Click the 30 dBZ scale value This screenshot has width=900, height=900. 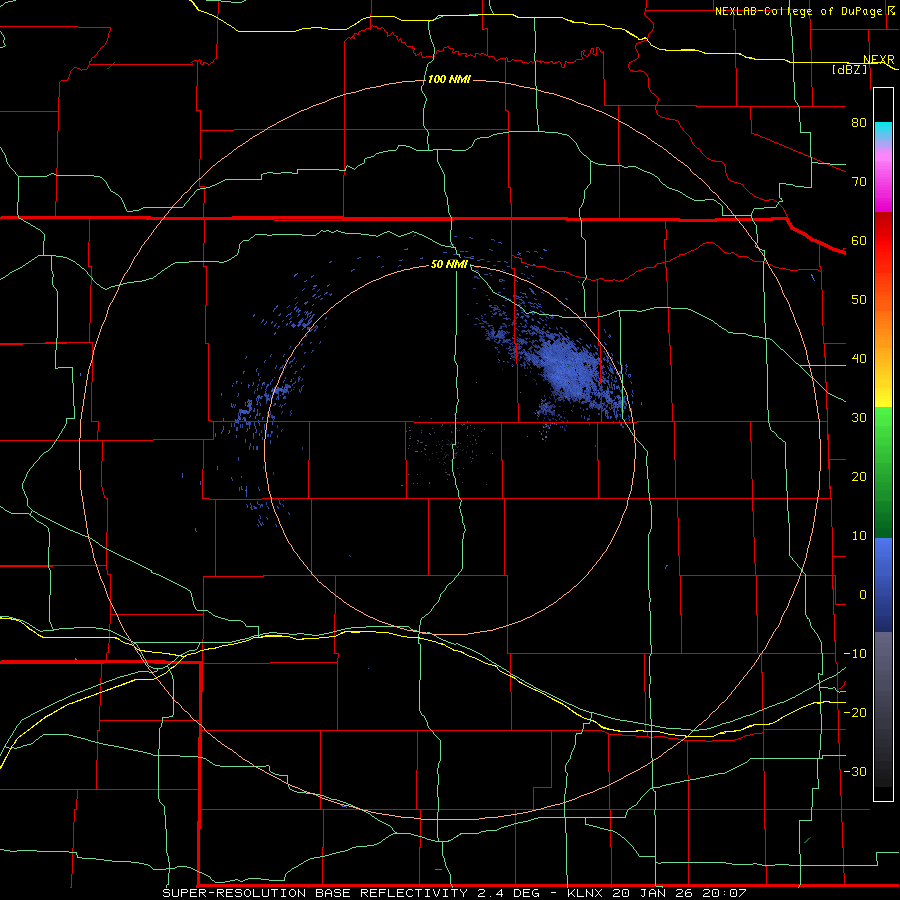point(859,417)
